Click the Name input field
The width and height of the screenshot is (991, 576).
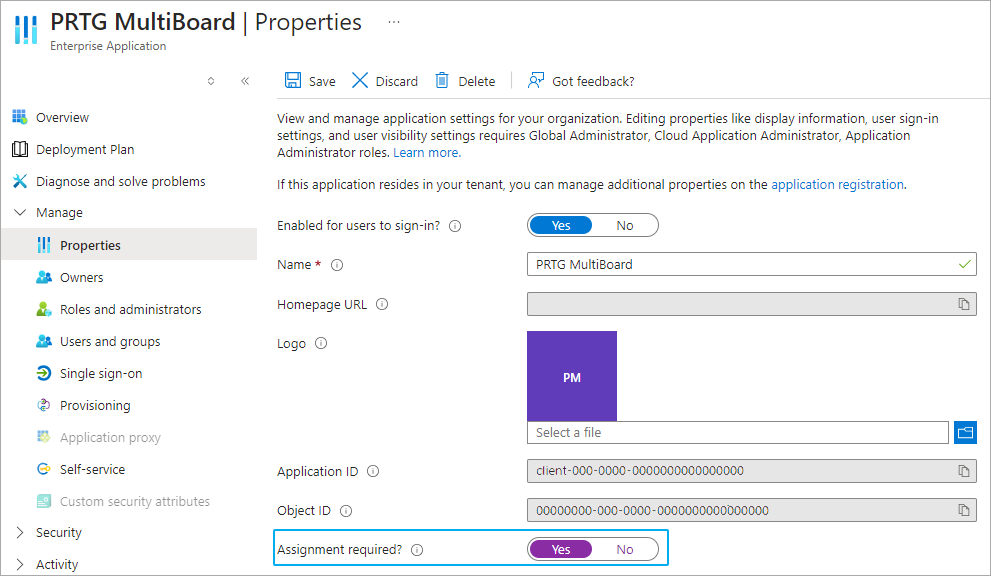click(x=751, y=264)
